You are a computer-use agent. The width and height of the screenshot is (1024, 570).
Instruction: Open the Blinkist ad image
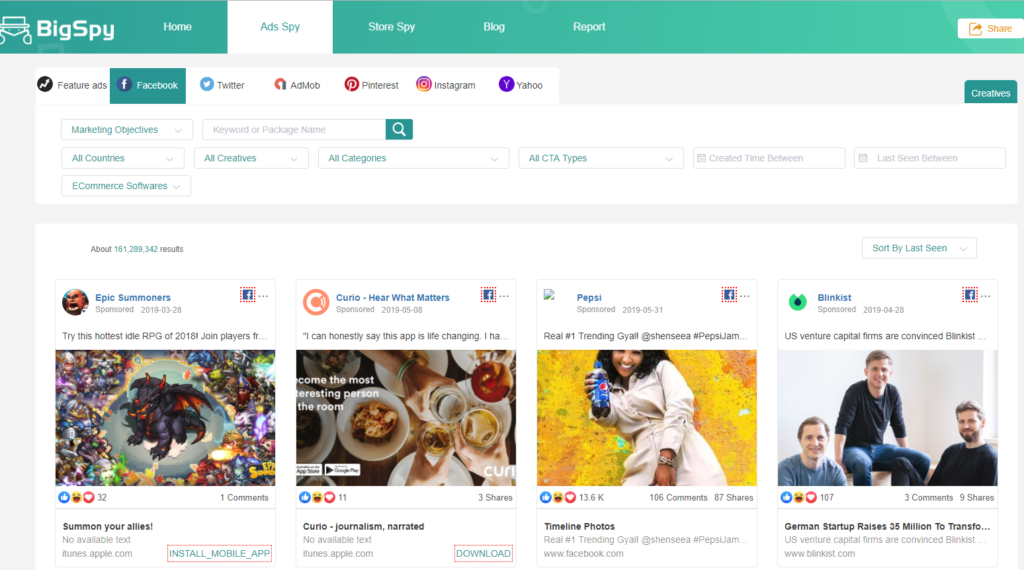click(x=888, y=418)
